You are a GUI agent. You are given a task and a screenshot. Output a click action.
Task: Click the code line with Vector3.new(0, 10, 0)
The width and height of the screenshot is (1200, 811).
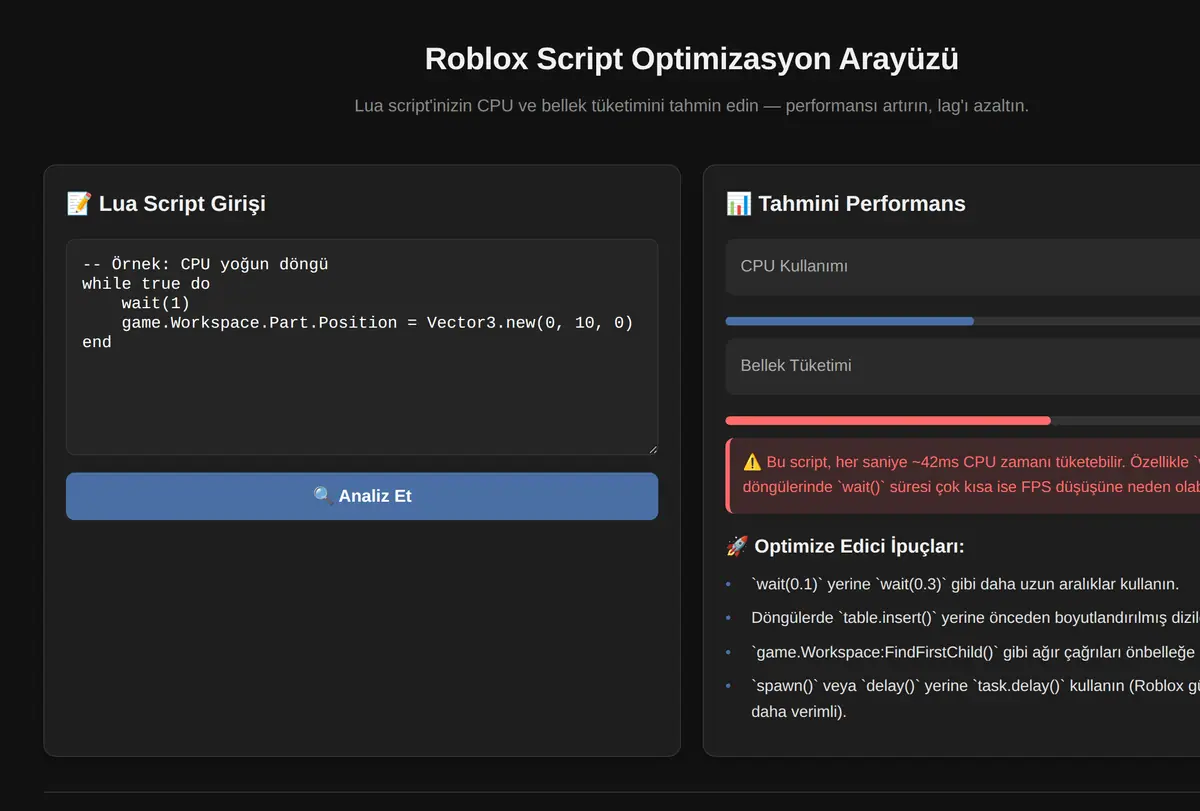377,323
